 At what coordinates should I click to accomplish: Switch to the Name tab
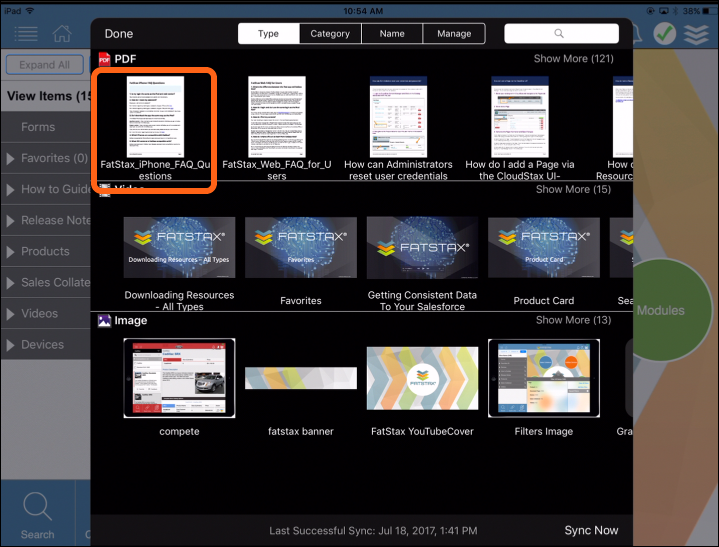[x=392, y=33]
